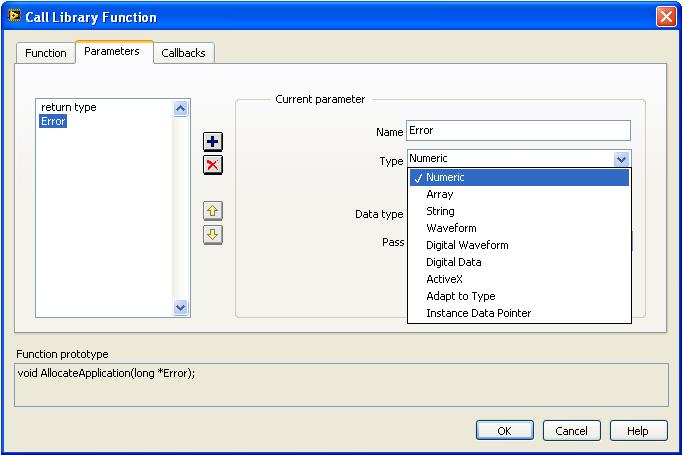The width and height of the screenshot is (683, 455).
Task: Select 'return type' in the parameter list
Action: click(69, 107)
